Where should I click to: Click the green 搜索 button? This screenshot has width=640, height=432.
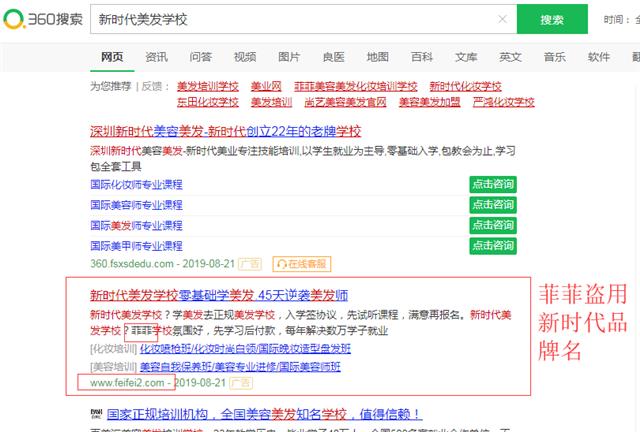tap(552, 19)
